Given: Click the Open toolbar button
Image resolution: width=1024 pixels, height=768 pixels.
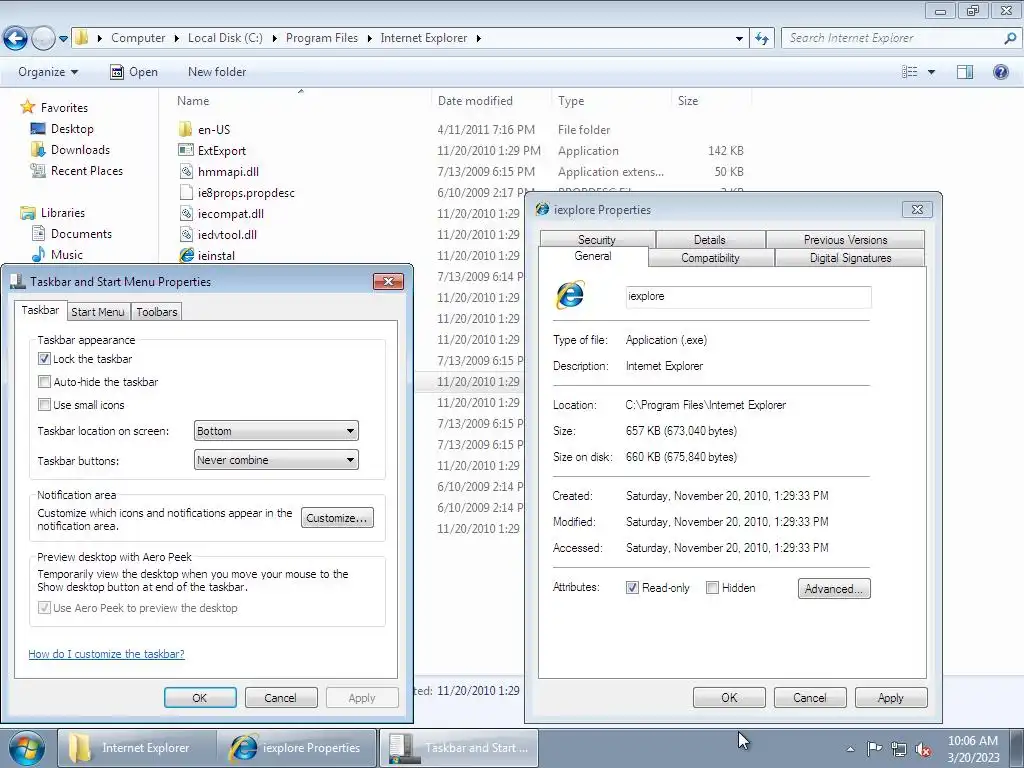Looking at the screenshot, I should (133, 72).
